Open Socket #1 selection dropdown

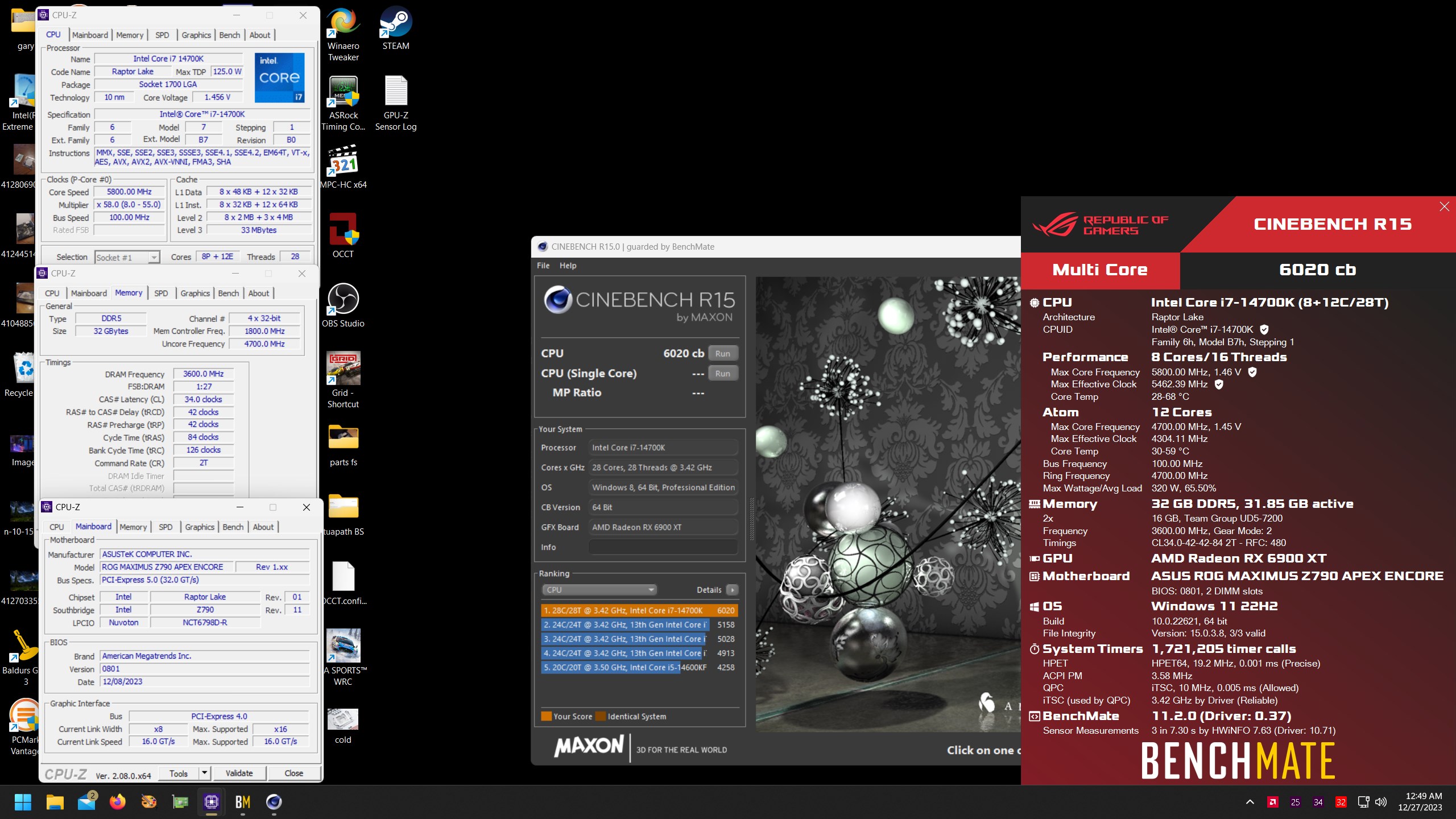tap(127, 257)
